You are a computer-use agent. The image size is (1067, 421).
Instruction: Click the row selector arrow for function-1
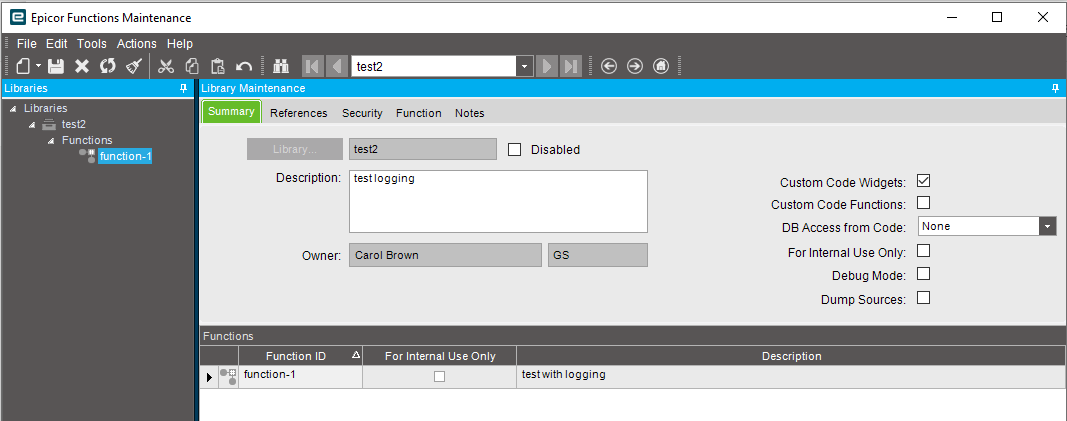210,377
